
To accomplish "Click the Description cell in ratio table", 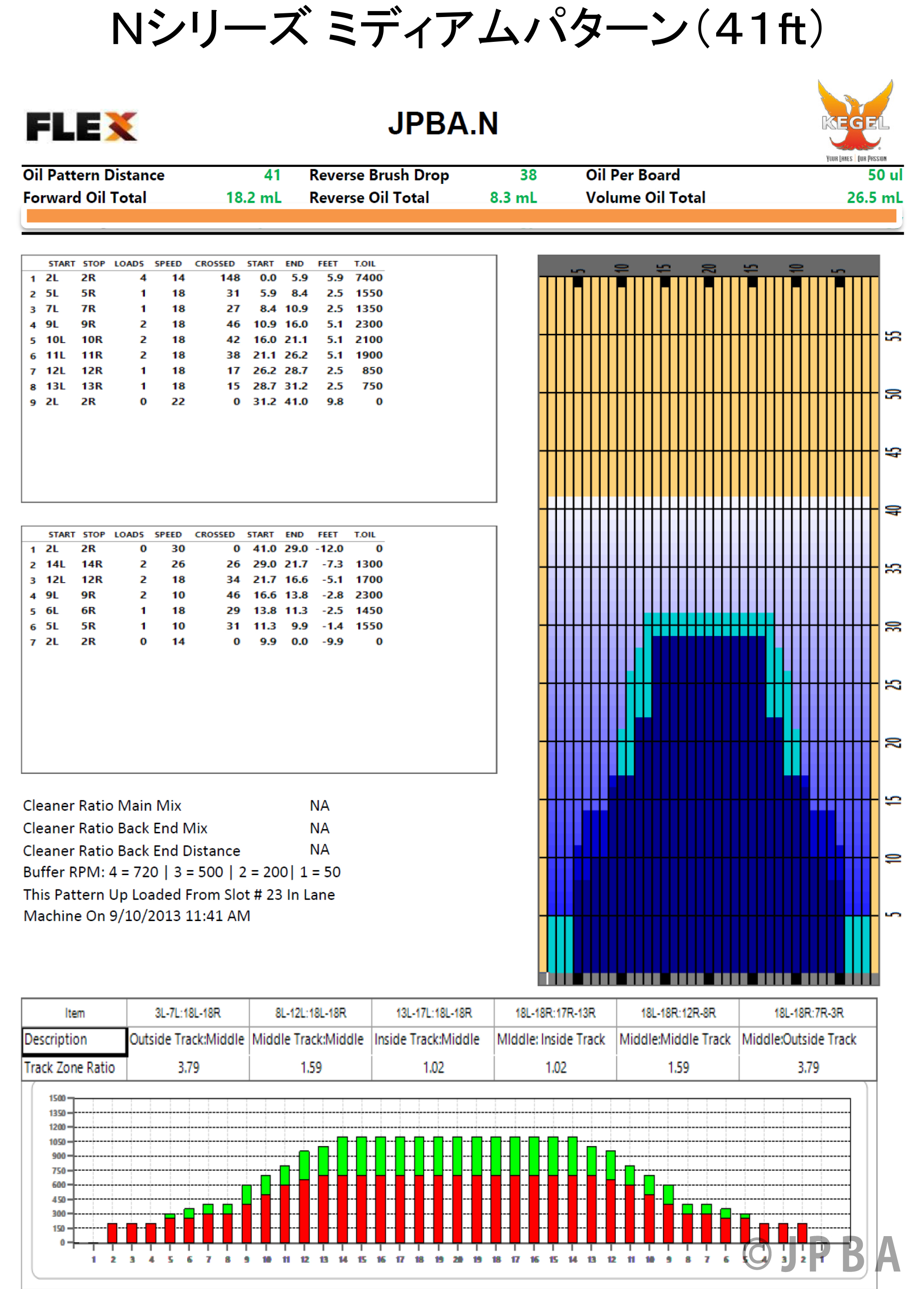I will (x=74, y=1039).
